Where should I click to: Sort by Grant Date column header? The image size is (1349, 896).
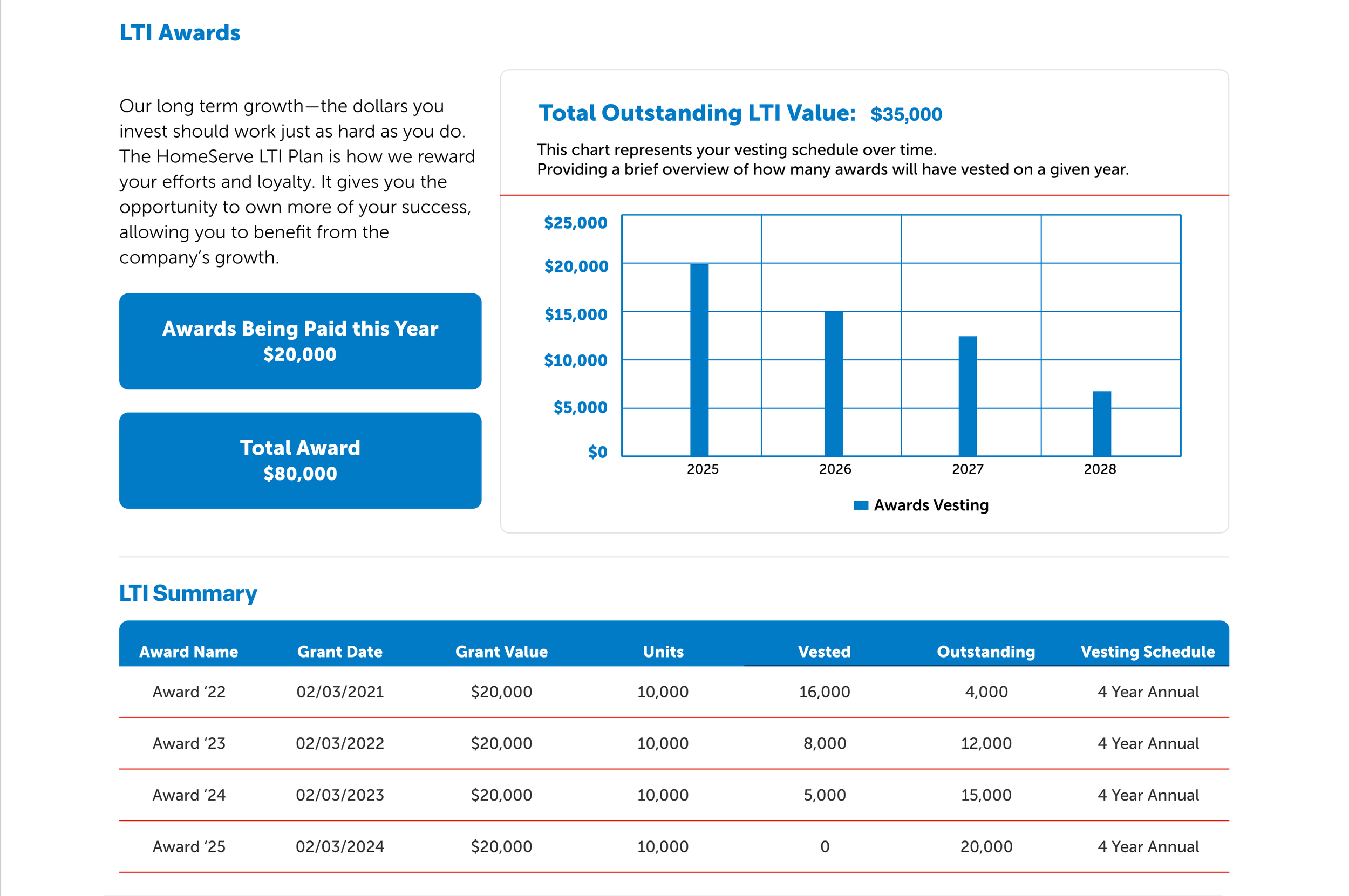tap(339, 652)
